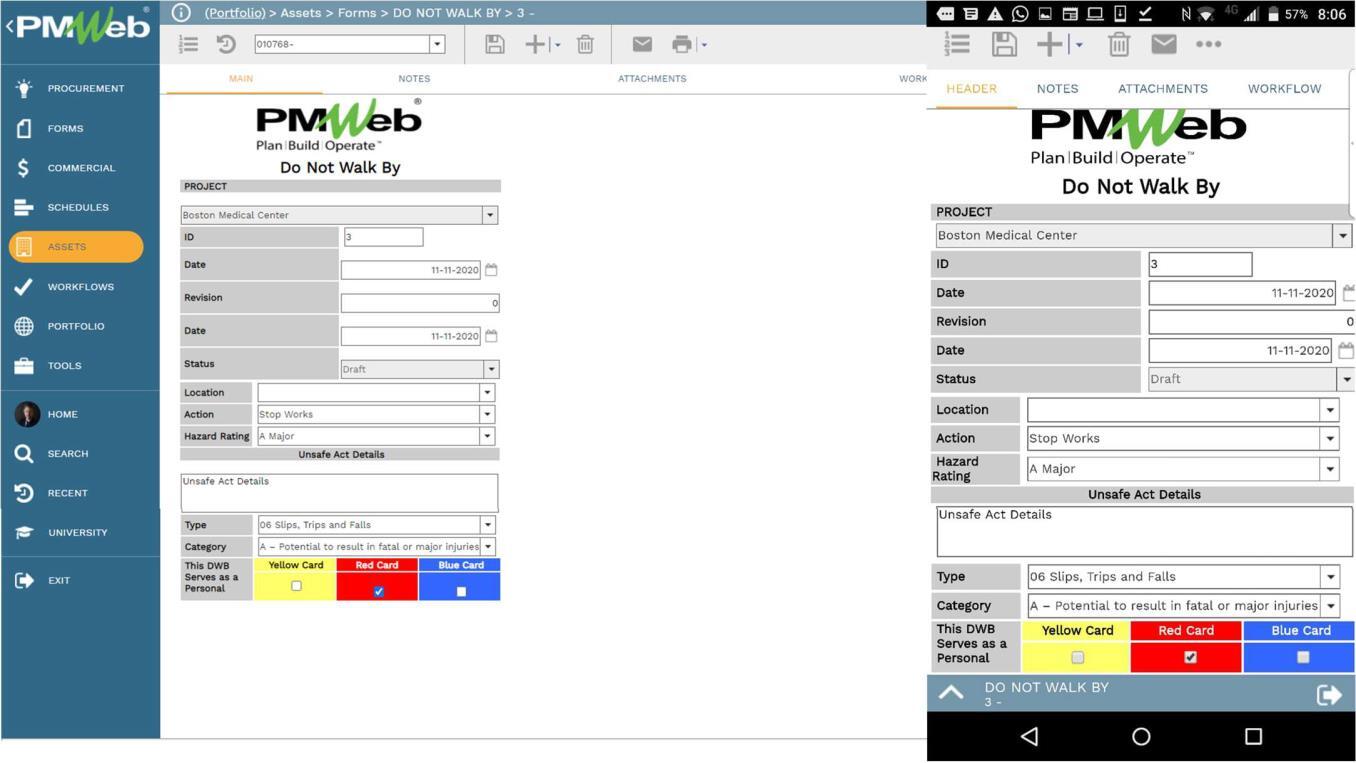Click Exit in sidebar
The height and width of the screenshot is (763, 1356).
click(x=43, y=580)
